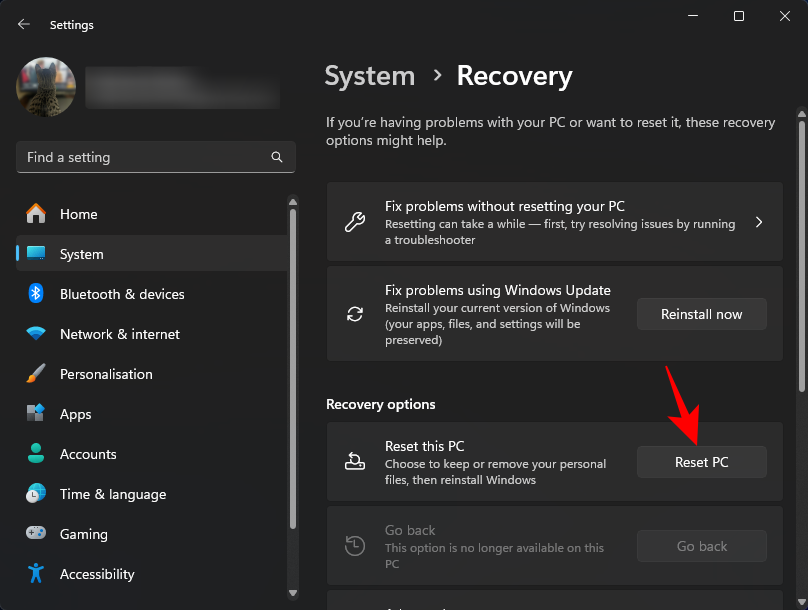Click the Personalisation paintbrush icon

36,374
